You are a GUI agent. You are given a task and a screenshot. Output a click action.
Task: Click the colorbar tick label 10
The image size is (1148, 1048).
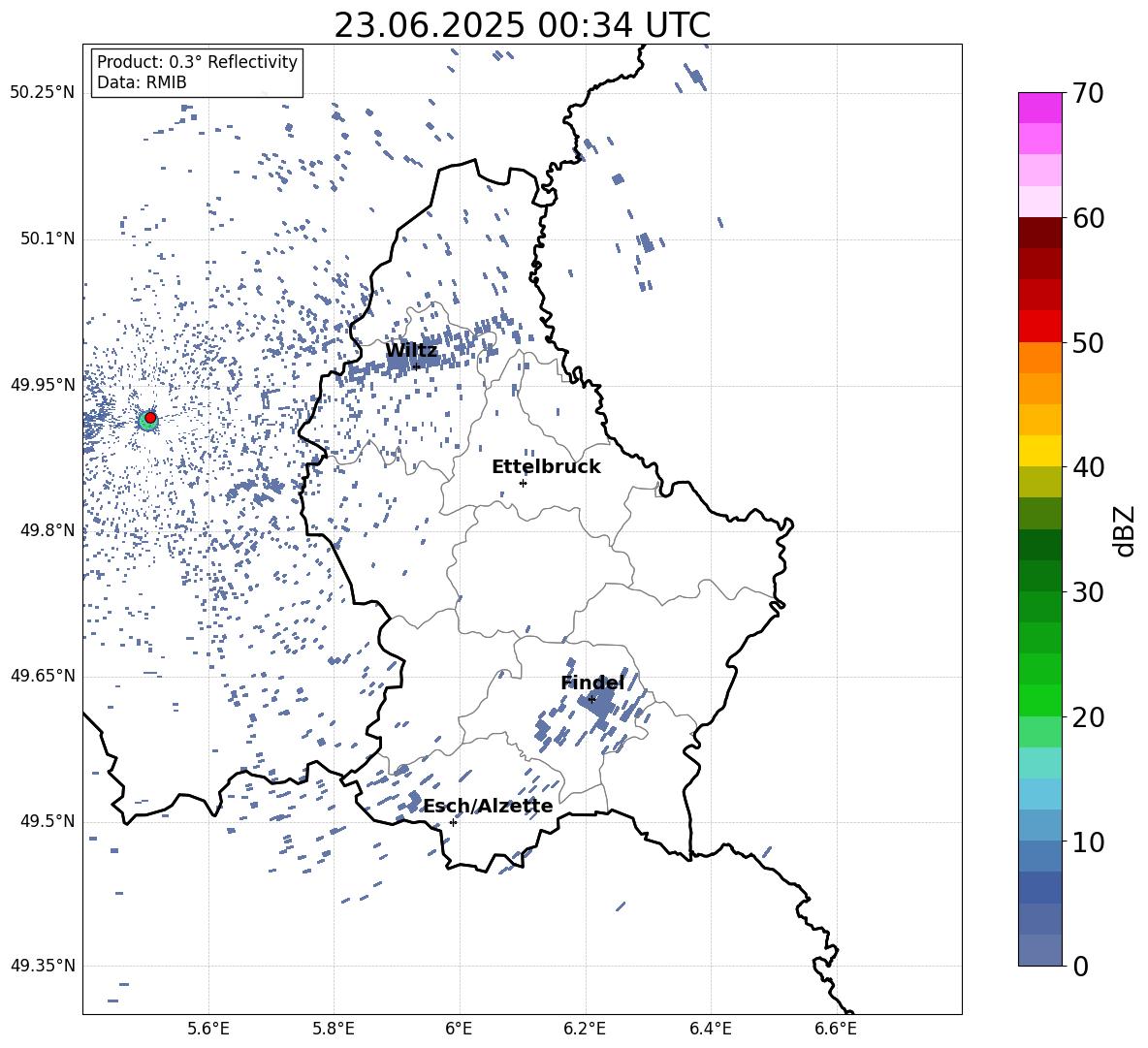[1088, 842]
